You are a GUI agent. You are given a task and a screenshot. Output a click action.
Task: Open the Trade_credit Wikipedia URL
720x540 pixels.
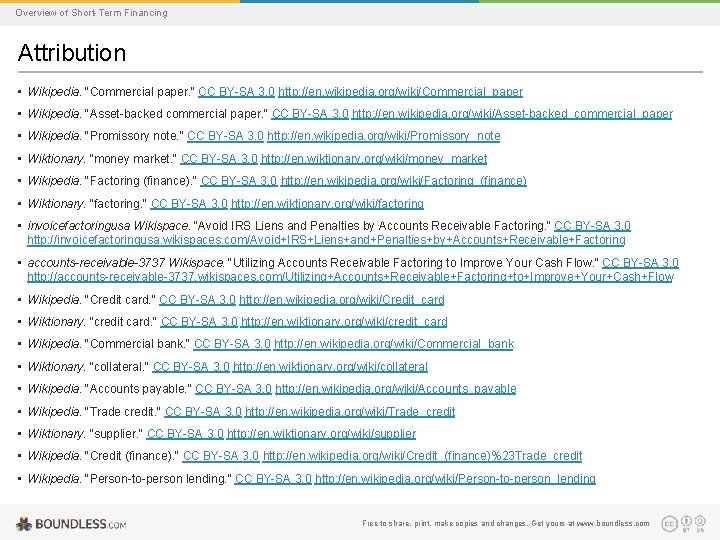click(x=350, y=412)
